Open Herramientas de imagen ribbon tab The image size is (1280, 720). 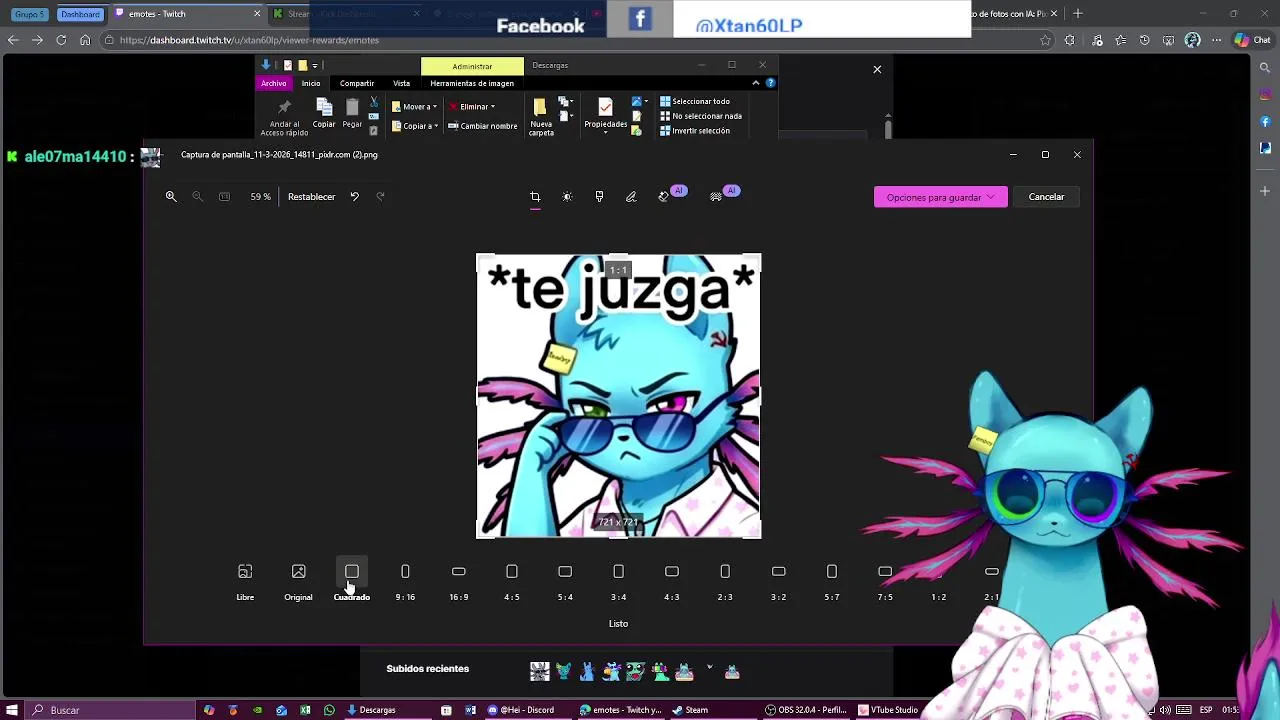[472, 83]
